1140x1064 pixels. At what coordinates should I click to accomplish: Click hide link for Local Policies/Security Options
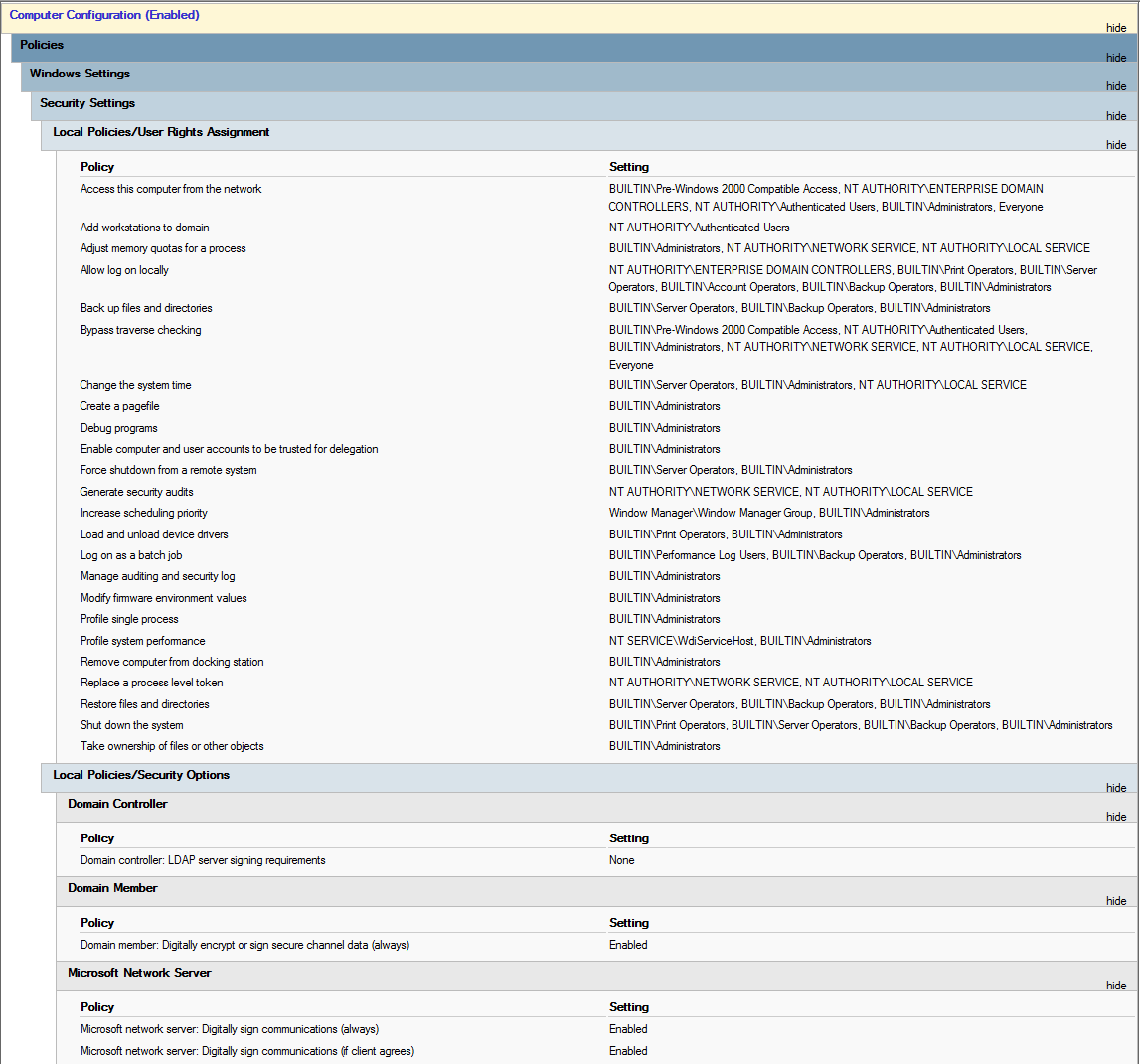[x=1116, y=788]
